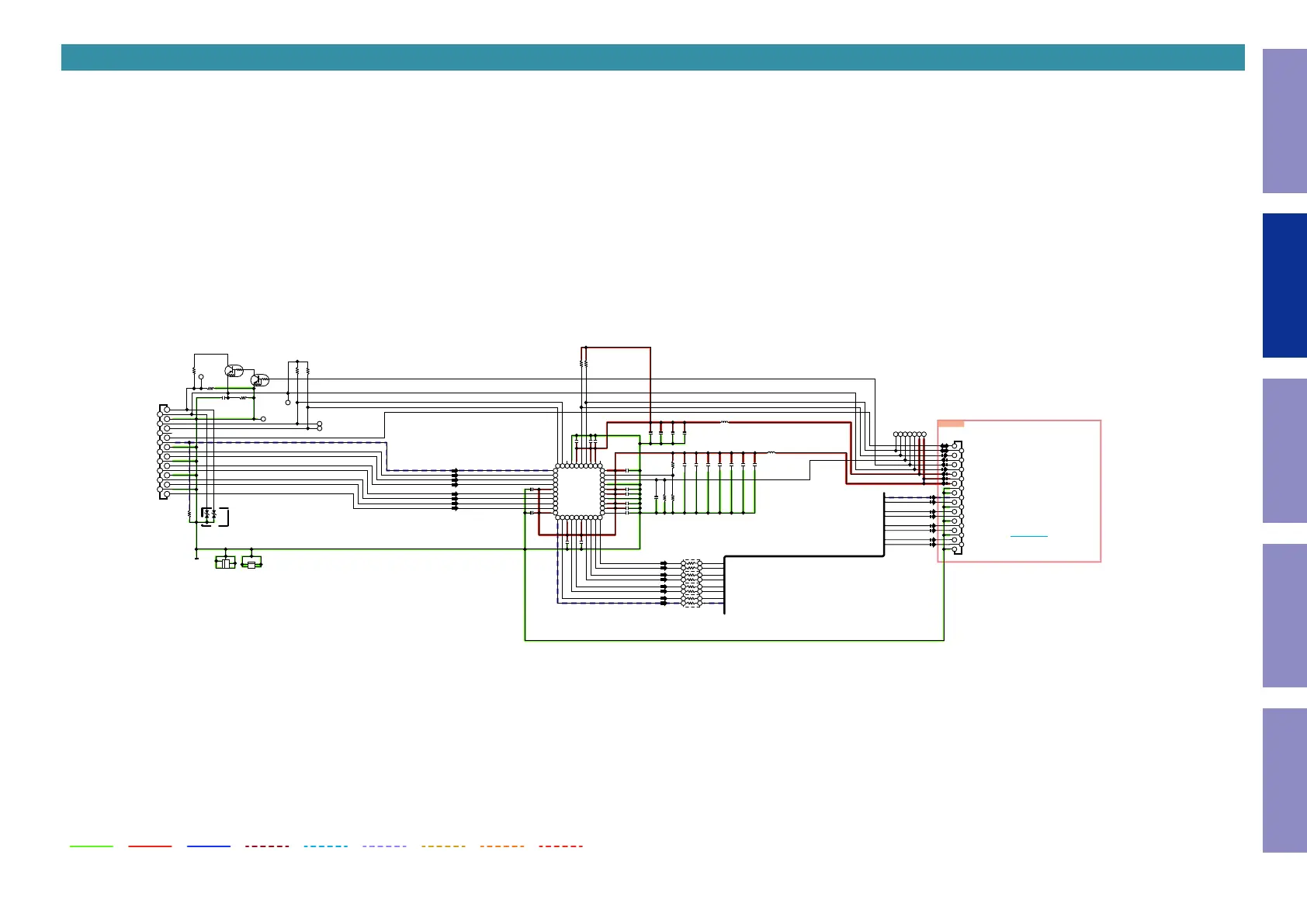Click the solid blue legend line
Image resolution: width=1307 pixels, height=924 pixels.
pos(209,846)
